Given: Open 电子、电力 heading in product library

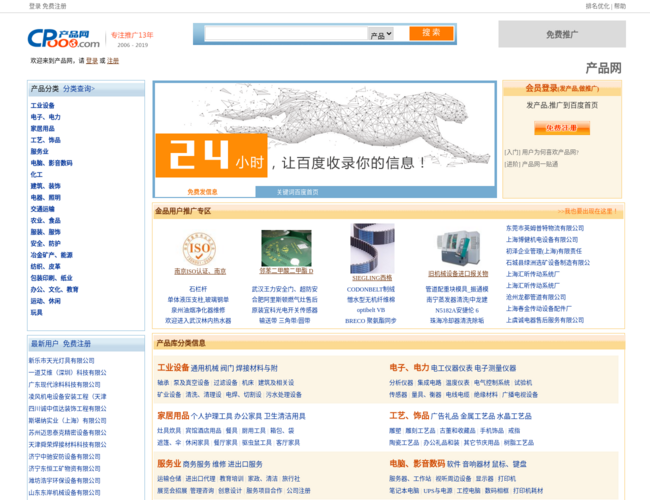Looking at the screenshot, I should tap(409, 368).
